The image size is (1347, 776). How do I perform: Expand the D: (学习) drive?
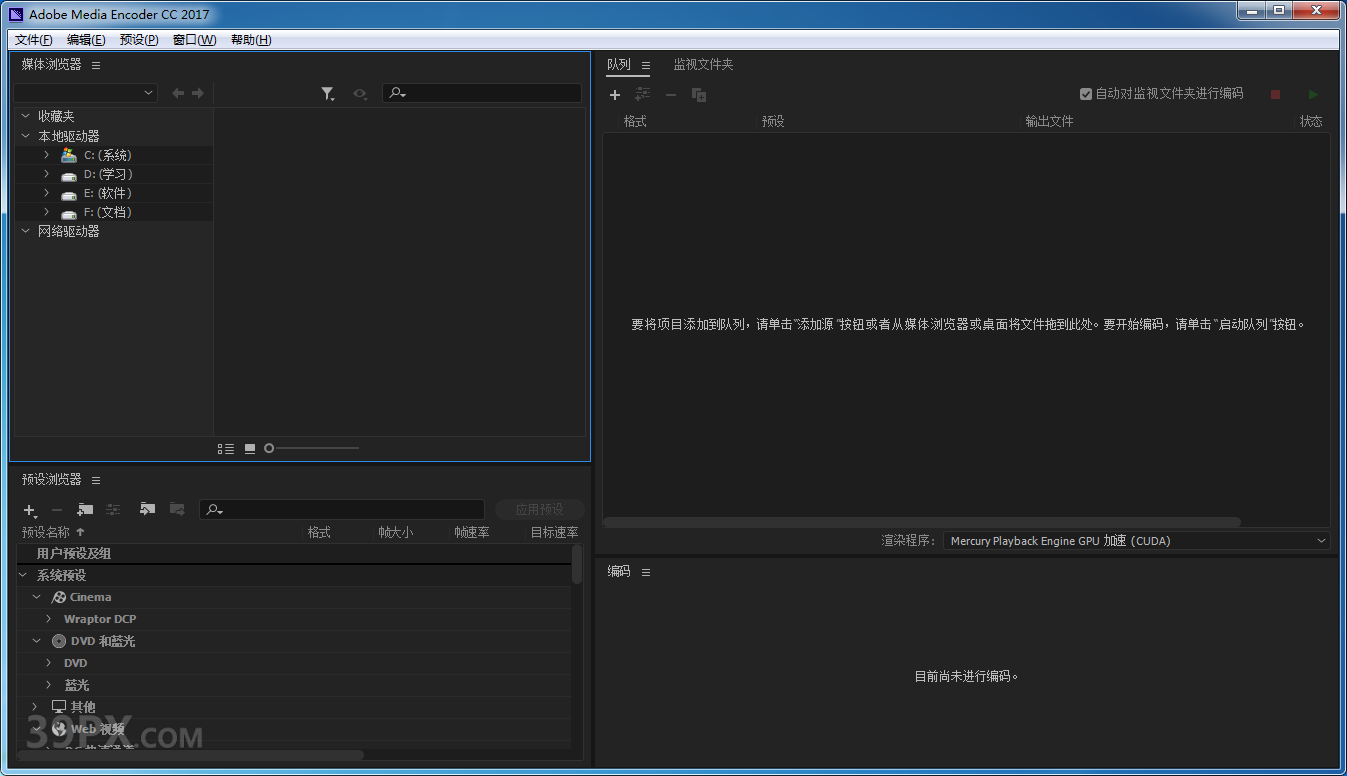46,174
